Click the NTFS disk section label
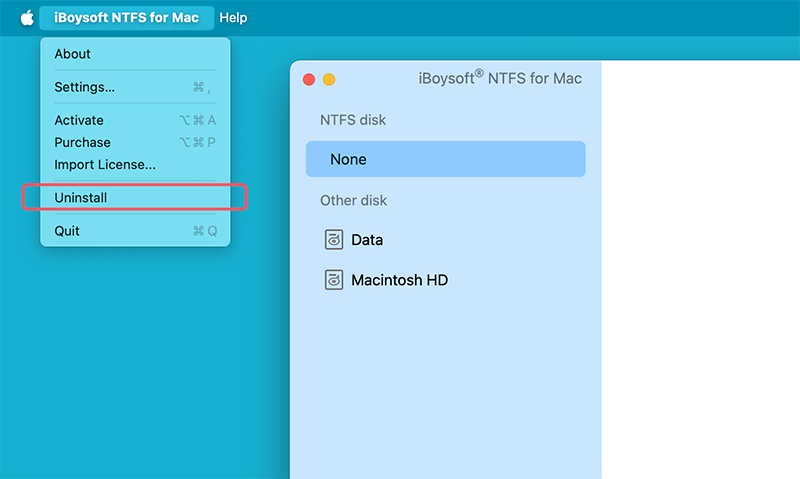The image size is (800, 479). pos(353,120)
